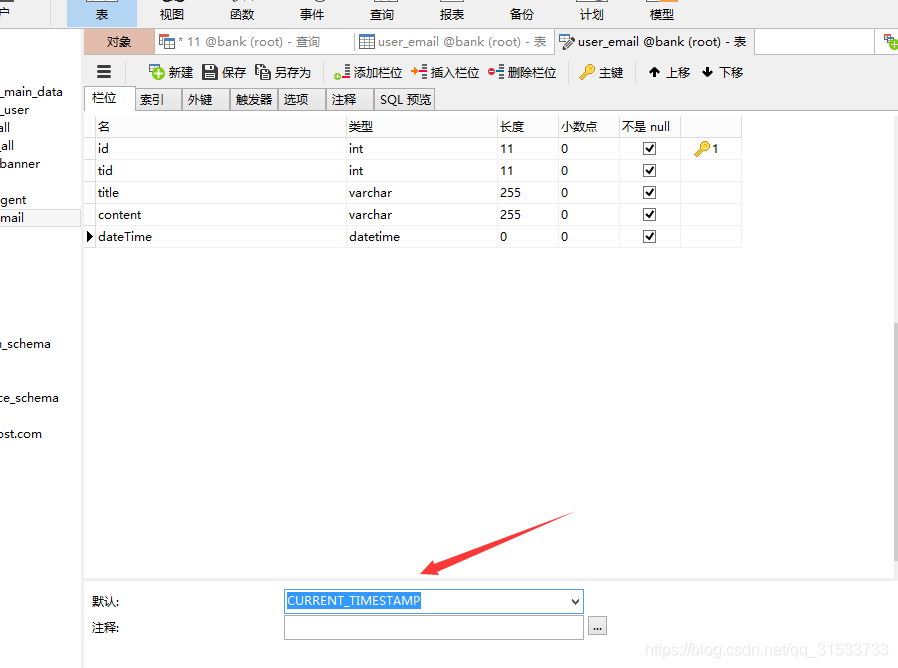The image size is (898, 668).
Task: Open comment editor with ... button
Action: pyautogui.click(x=597, y=627)
